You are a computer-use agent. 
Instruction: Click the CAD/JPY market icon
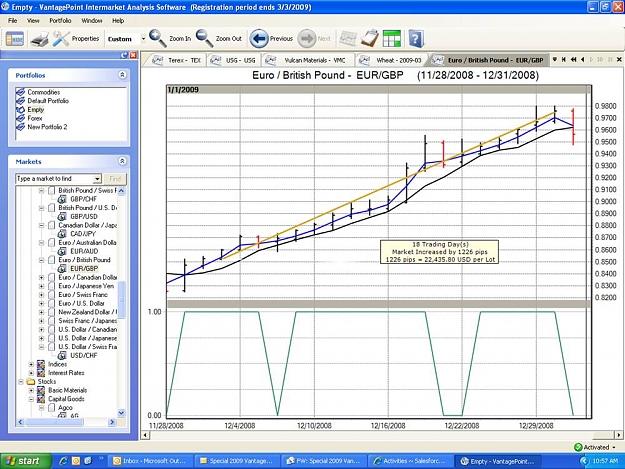coord(62,234)
